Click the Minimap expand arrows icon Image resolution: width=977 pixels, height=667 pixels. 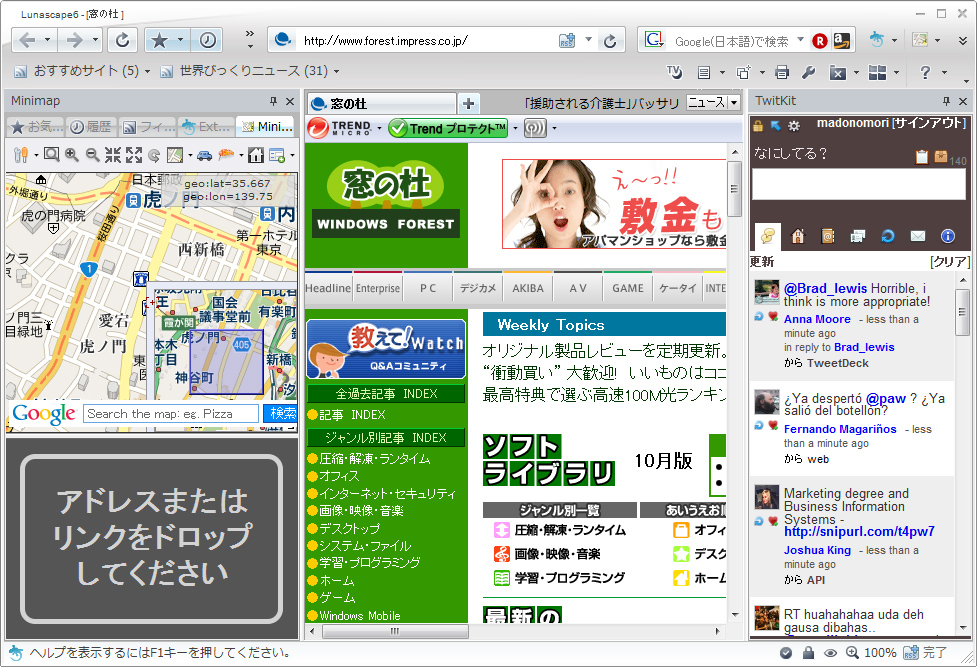pyautogui.click(x=133, y=155)
